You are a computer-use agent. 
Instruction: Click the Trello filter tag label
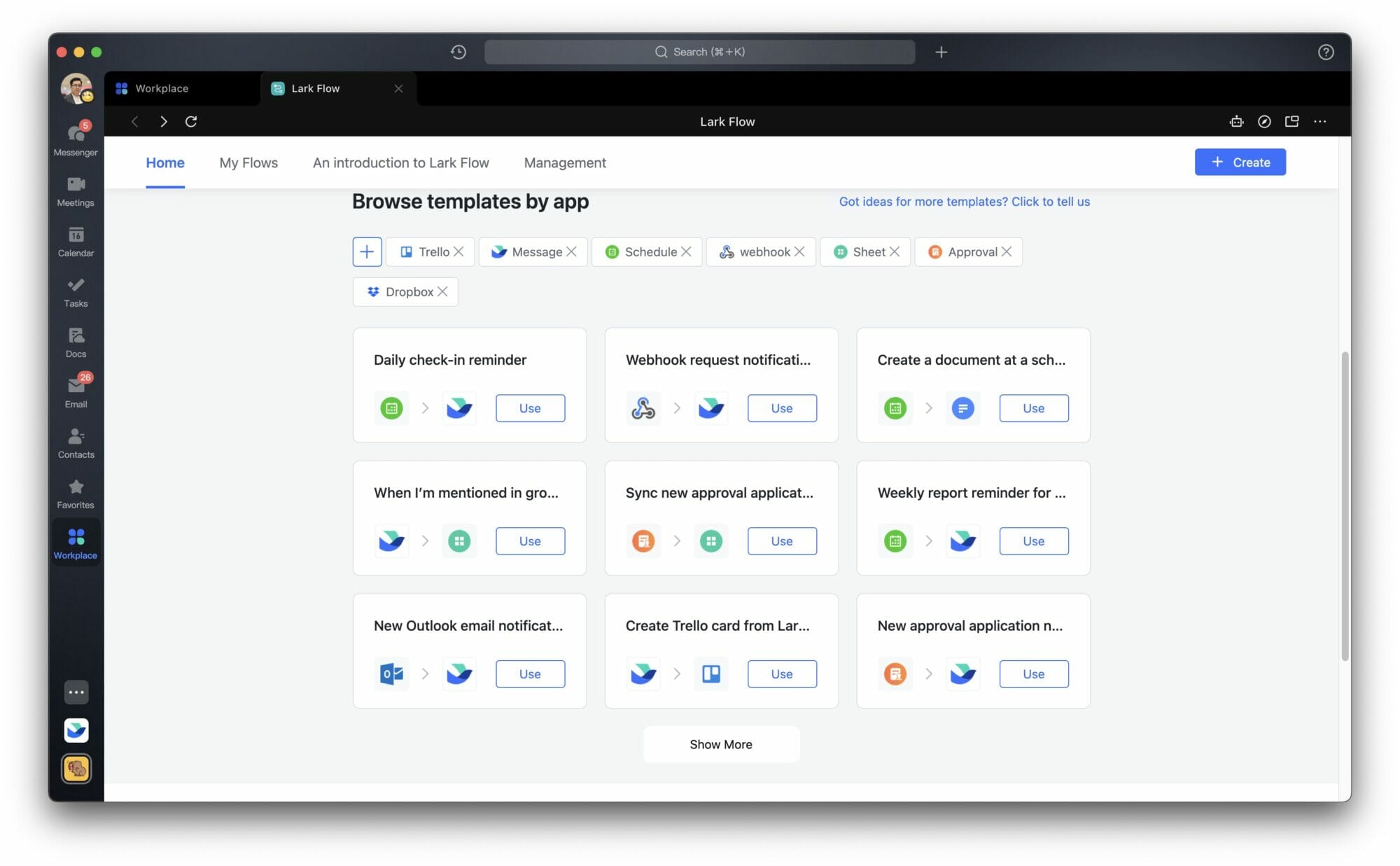point(434,252)
